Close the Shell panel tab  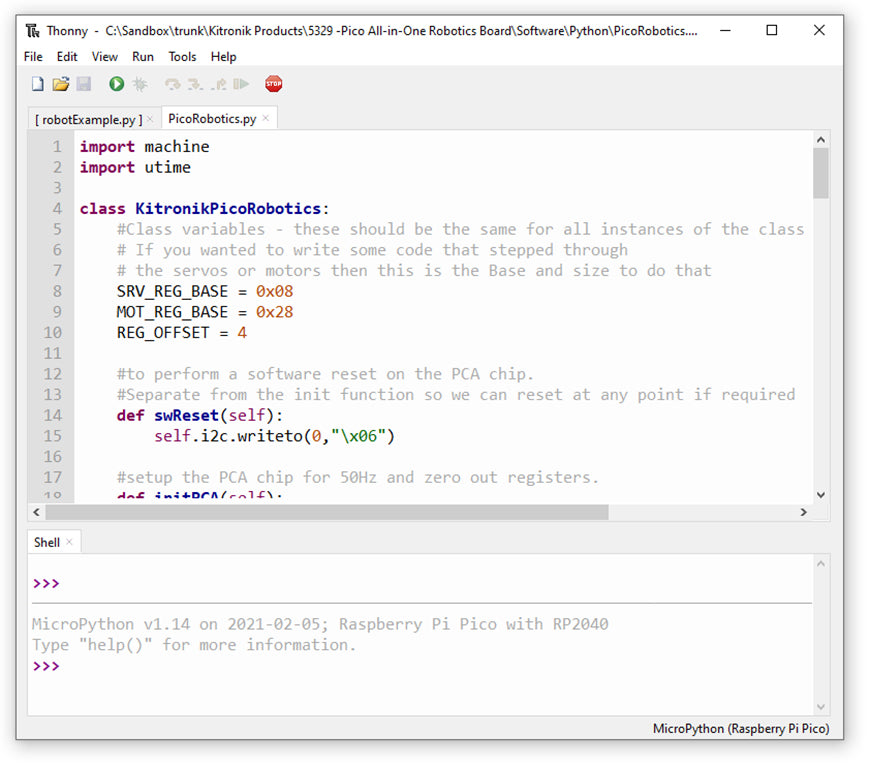[x=71, y=543]
